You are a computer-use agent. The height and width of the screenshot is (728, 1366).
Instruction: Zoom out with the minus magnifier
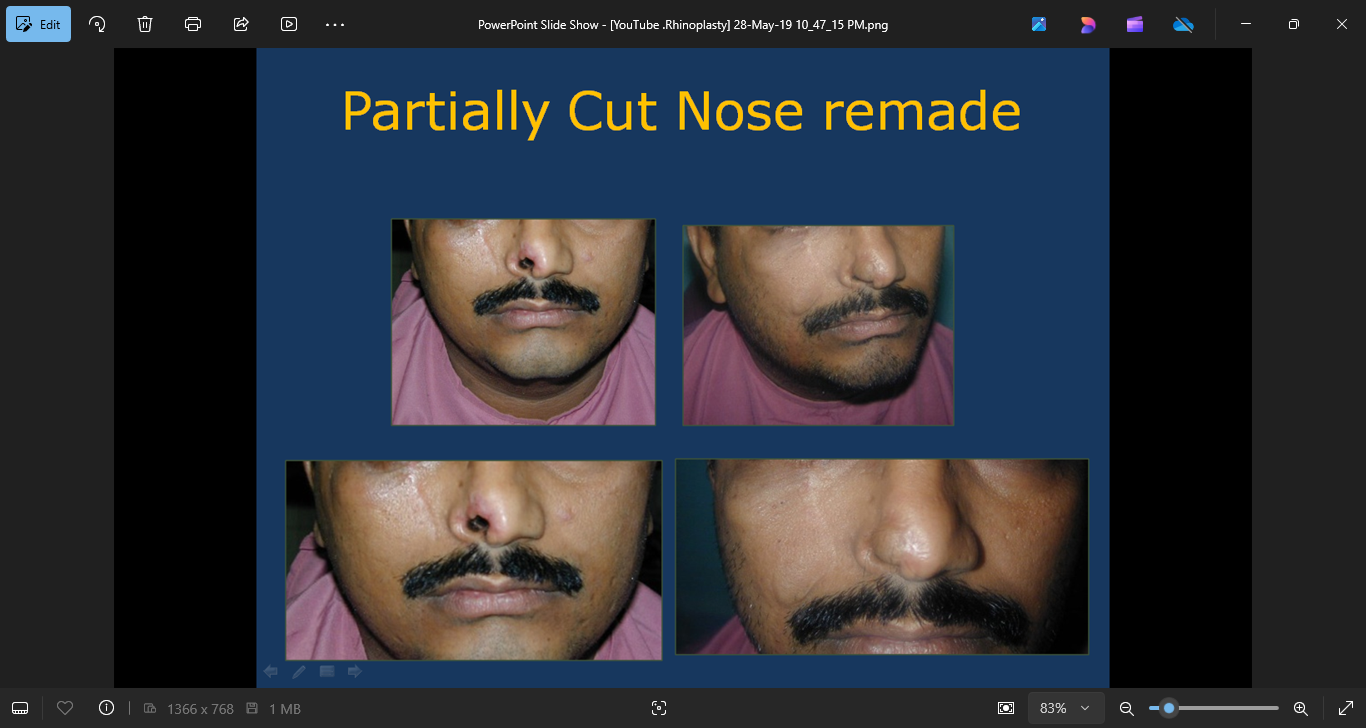coord(1126,708)
